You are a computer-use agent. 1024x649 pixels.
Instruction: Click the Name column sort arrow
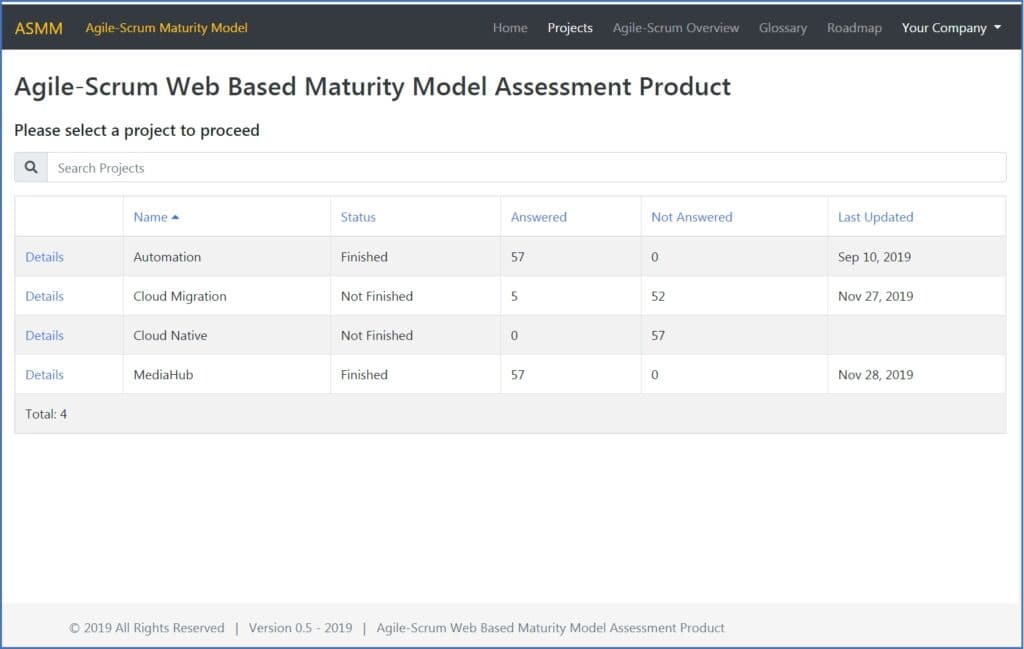pyautogui.click(x=176, y=217)
